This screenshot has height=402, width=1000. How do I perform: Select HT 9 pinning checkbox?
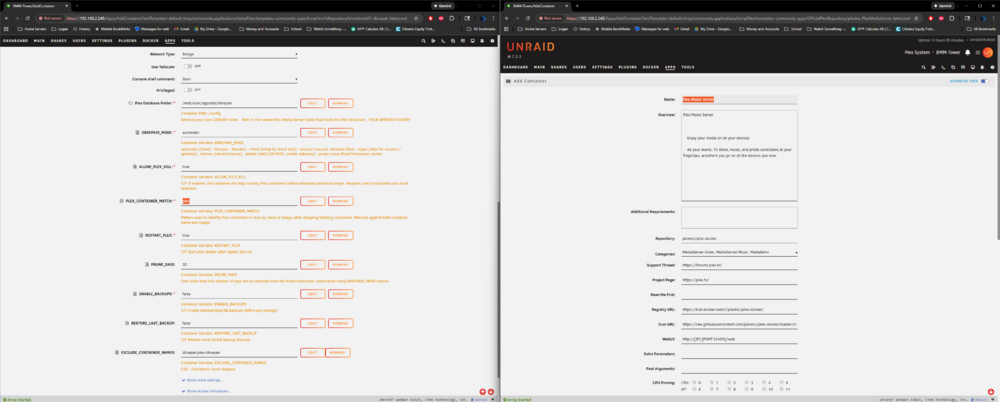point(746,389)
